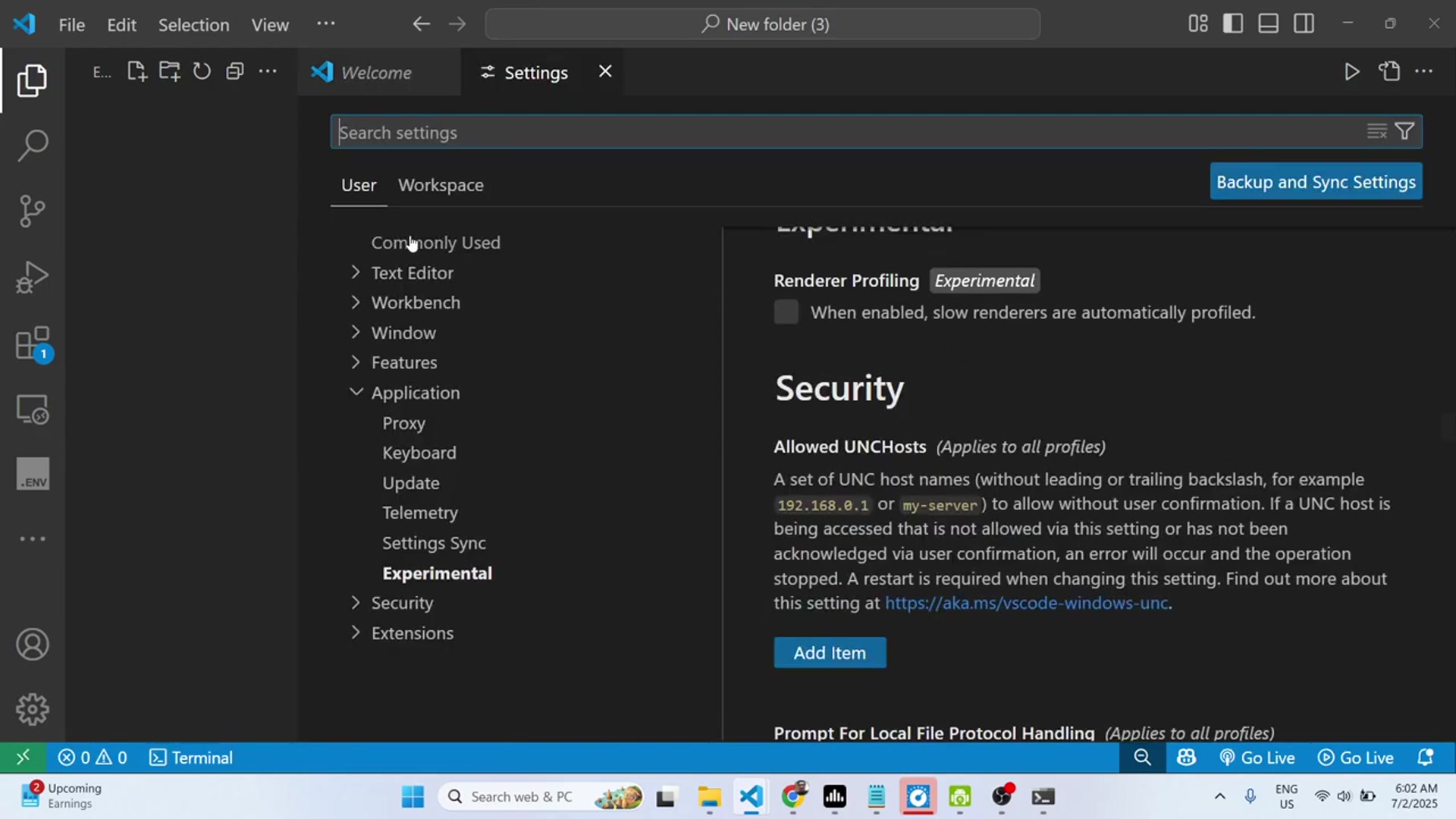Open remote window indicator in status bar
This screenshot has height=819, width=1456.
tap(23, 758)
